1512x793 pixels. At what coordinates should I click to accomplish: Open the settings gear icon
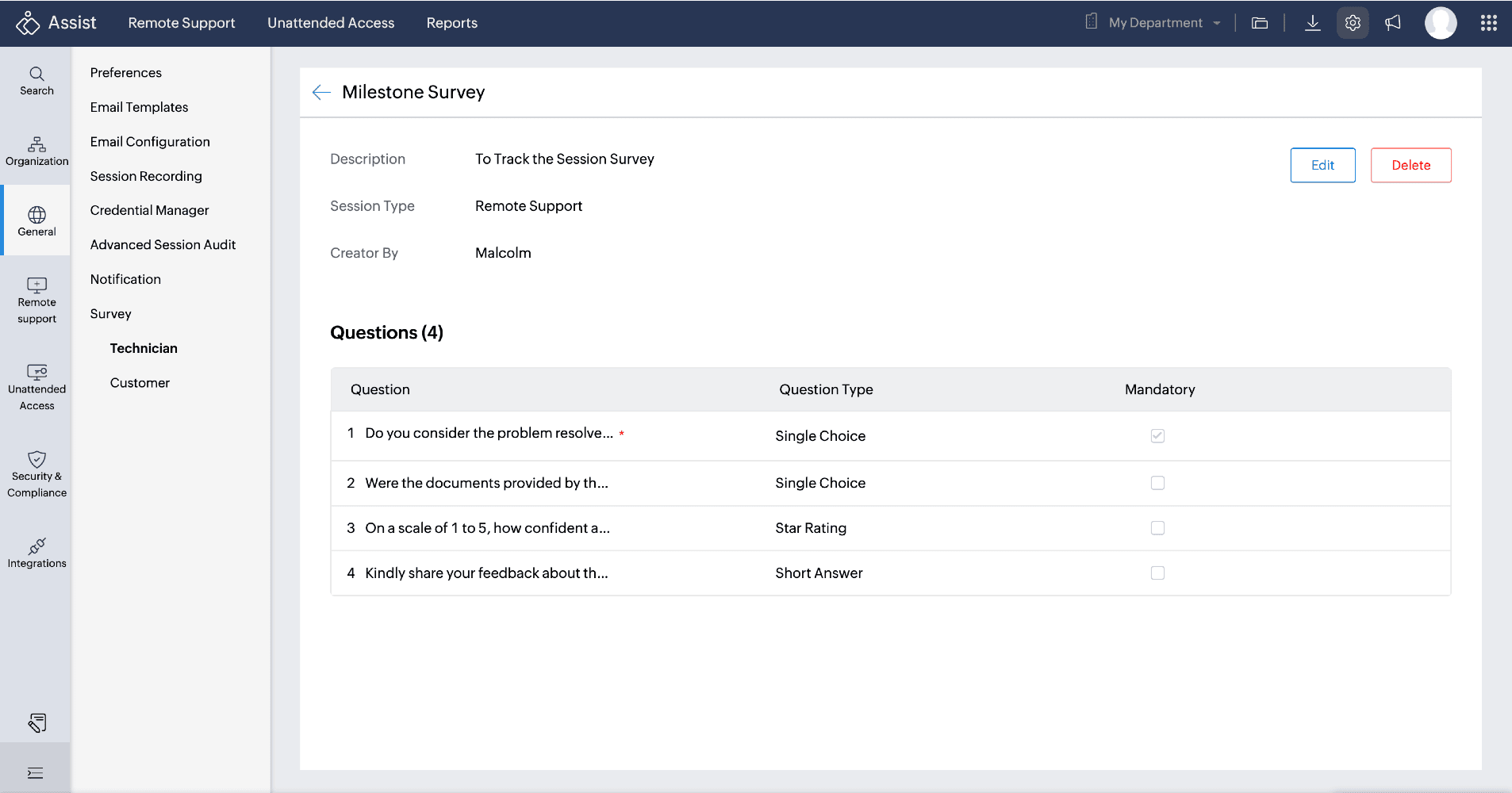[1353, 23]
